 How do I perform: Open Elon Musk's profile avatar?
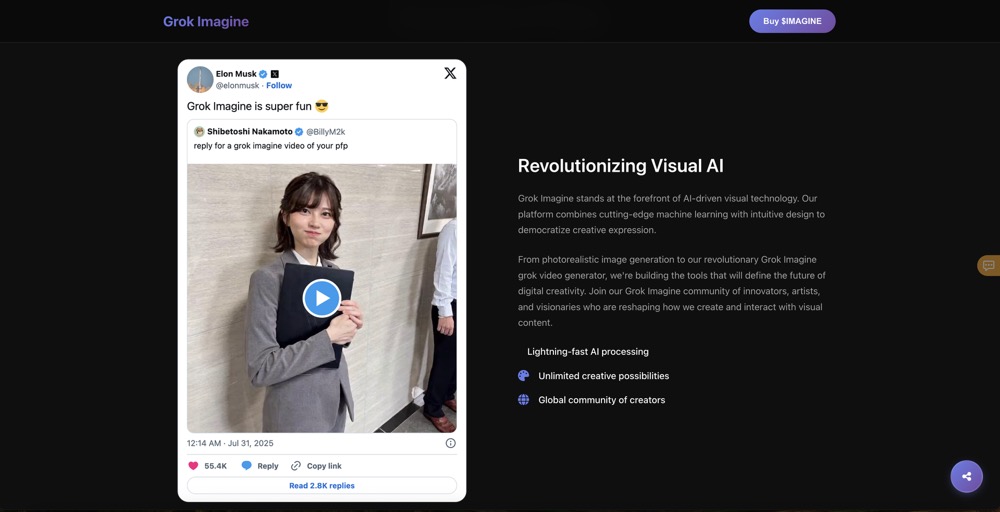200,79
